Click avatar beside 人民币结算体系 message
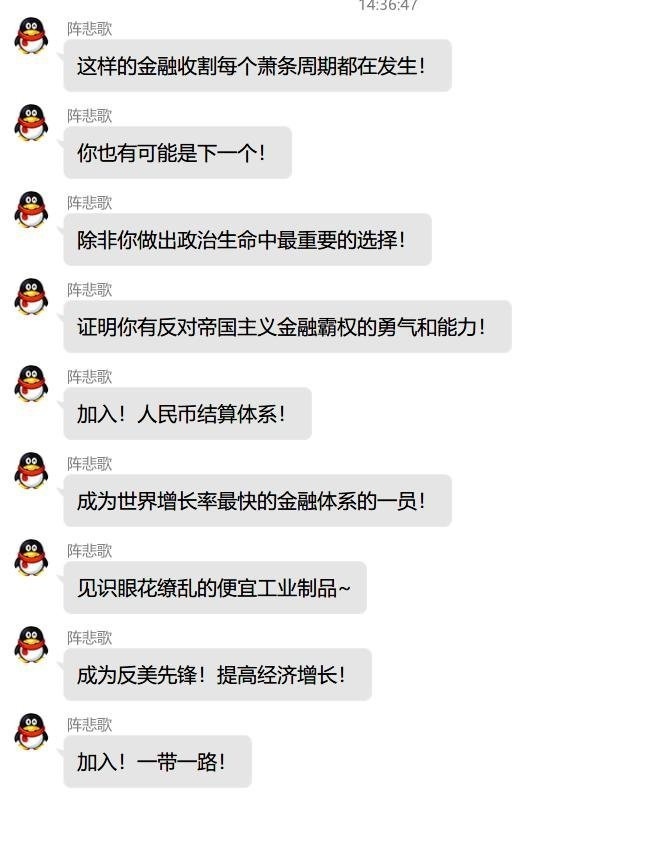The width and height of the screenshot is (651, 848). click(x=31, y=384)
